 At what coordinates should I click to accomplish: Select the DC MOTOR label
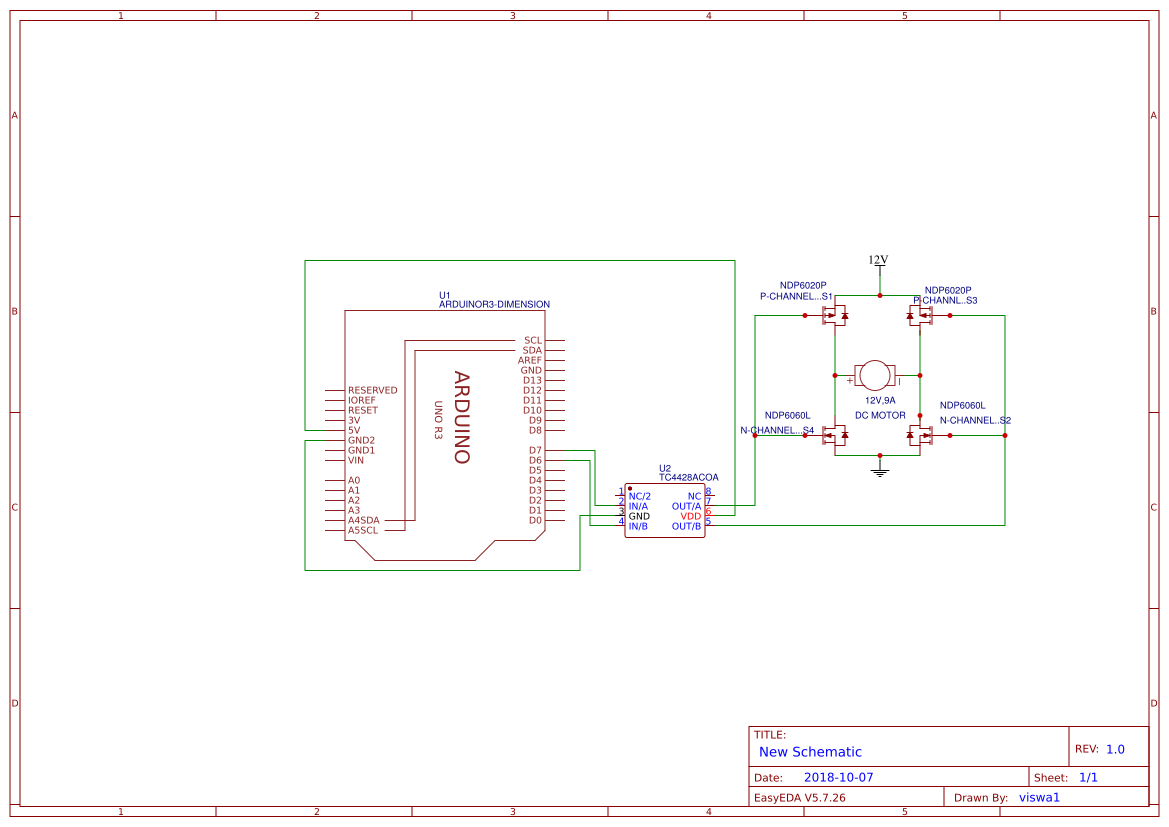pyautogui.click(x=880, y=415)
